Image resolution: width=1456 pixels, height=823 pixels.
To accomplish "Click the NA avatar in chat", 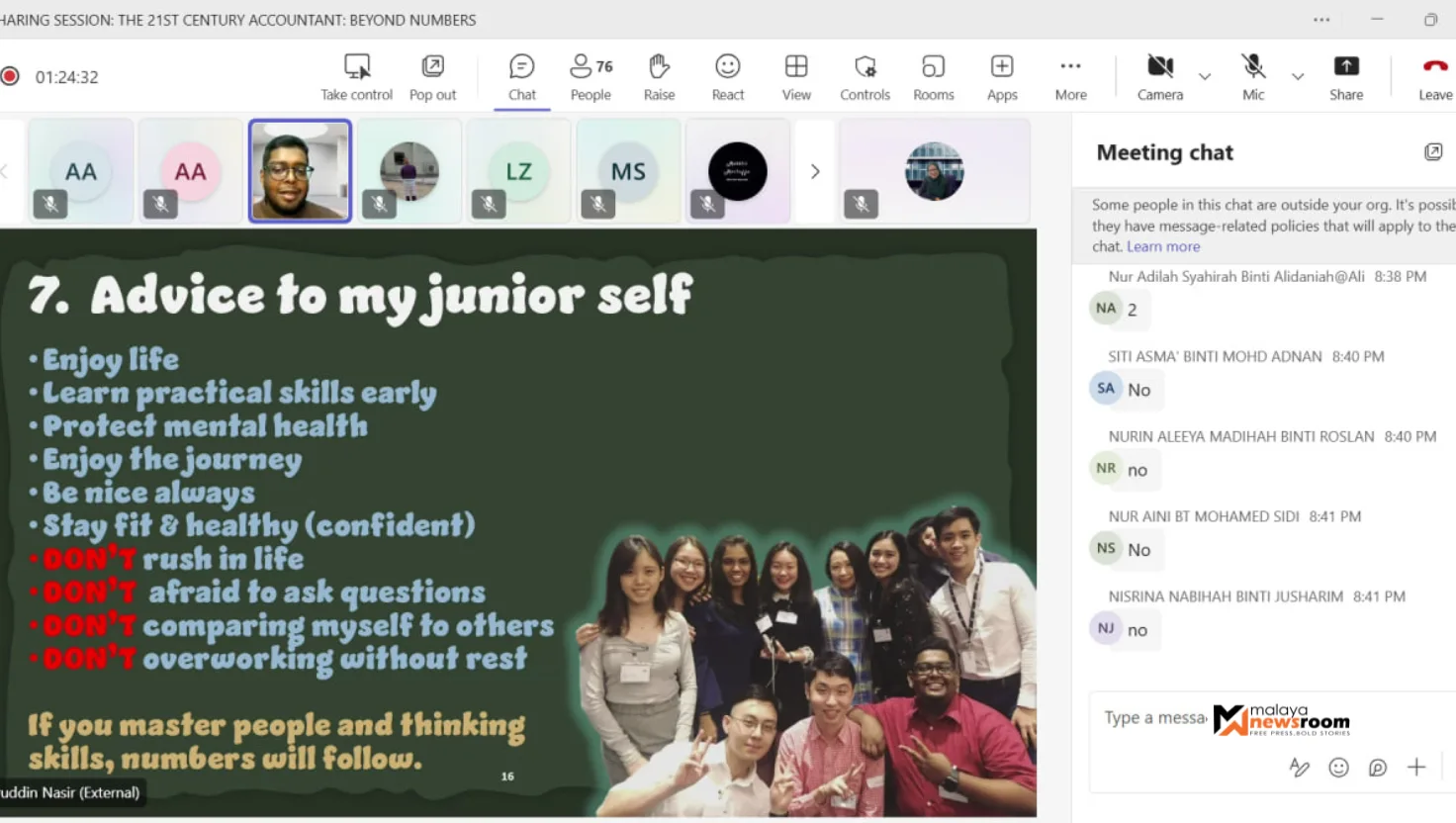I will [x=1106, y=308].
